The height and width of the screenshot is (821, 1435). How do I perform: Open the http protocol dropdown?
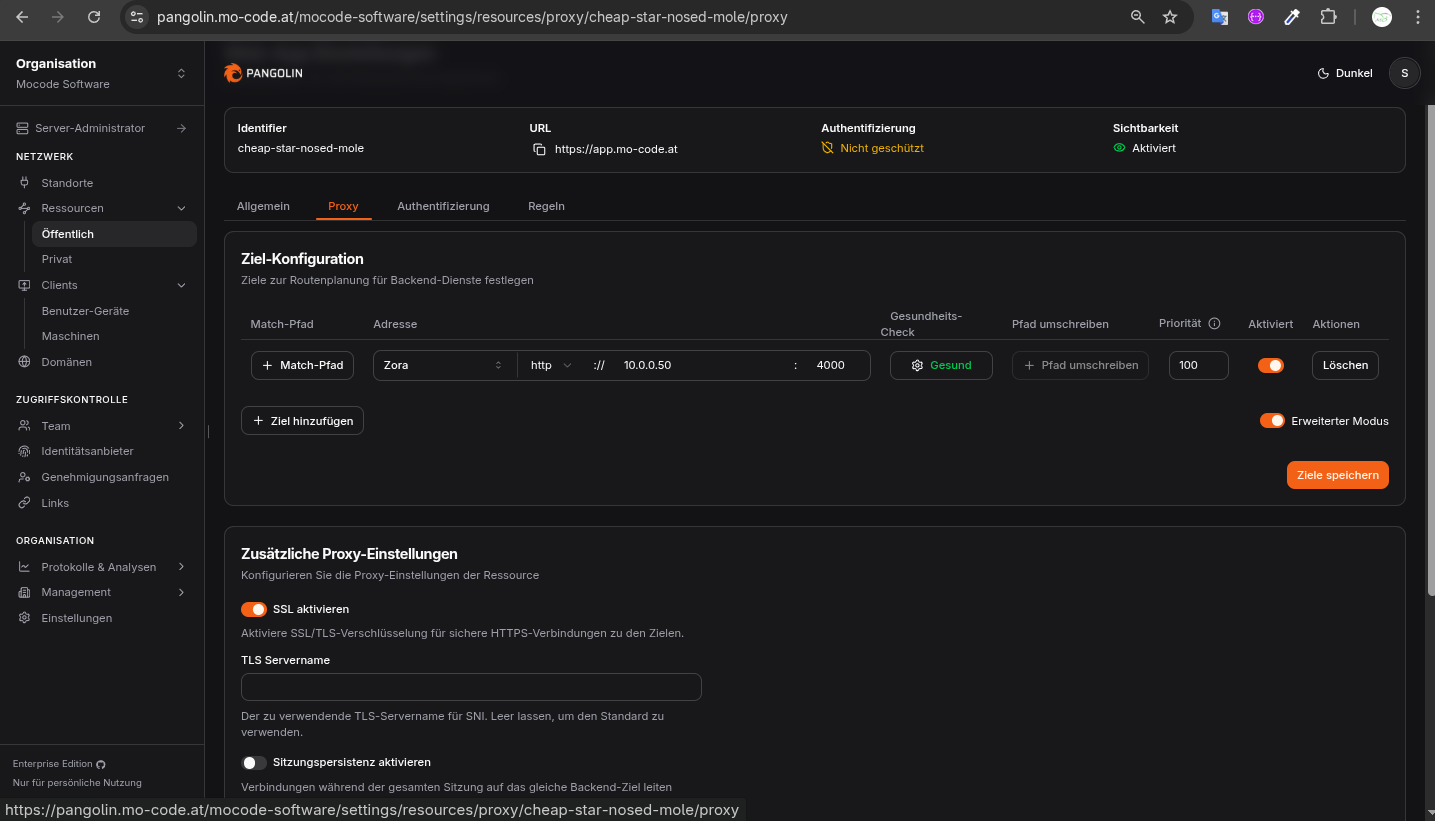[x=551, y=366]
